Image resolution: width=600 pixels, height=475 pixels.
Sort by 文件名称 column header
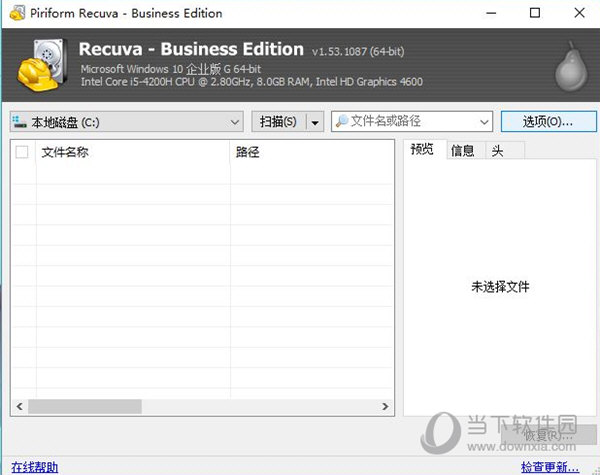[x=133, y=152]
